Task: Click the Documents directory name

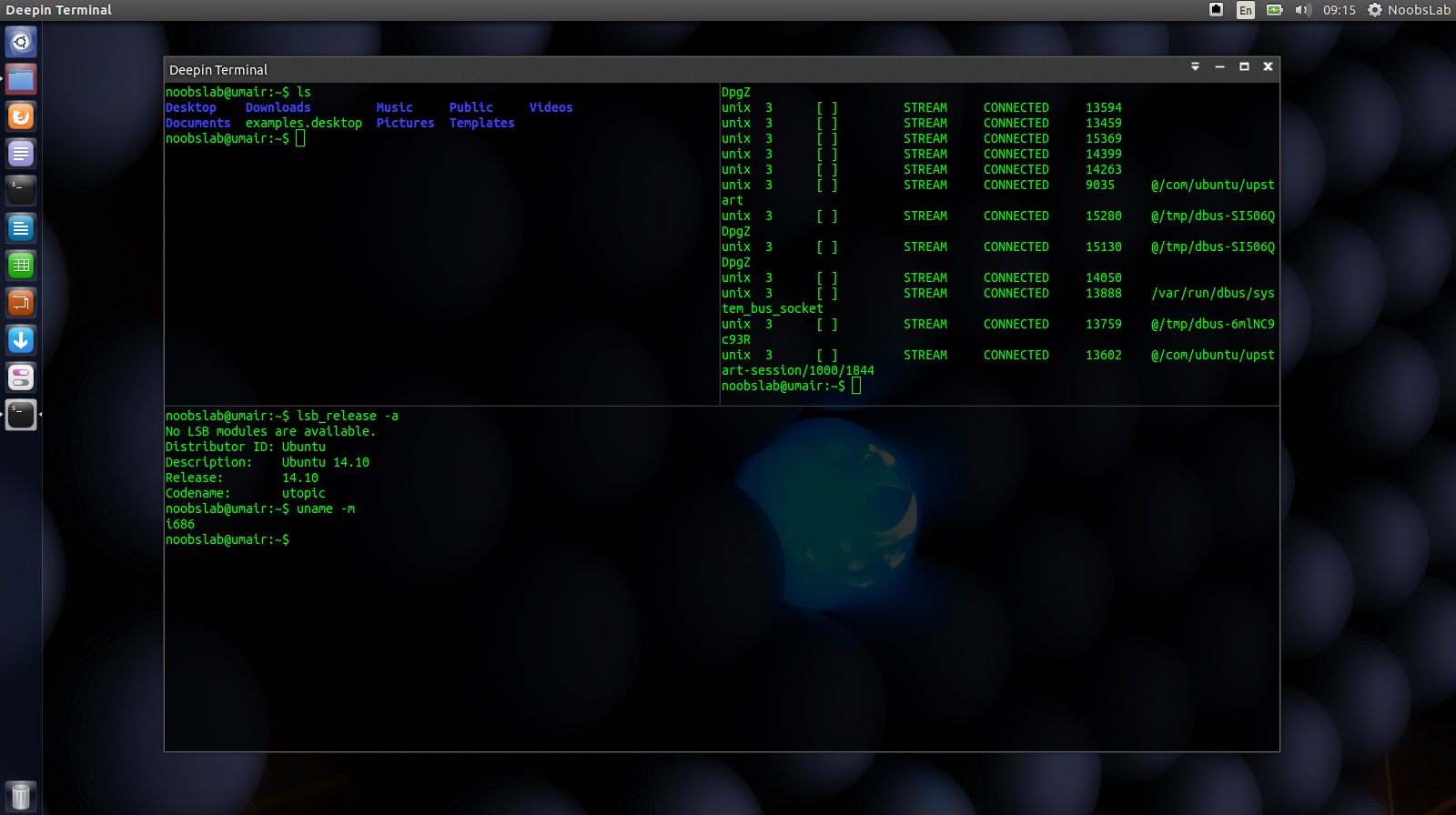Action: pyautogui.click(x=198, y=123)
